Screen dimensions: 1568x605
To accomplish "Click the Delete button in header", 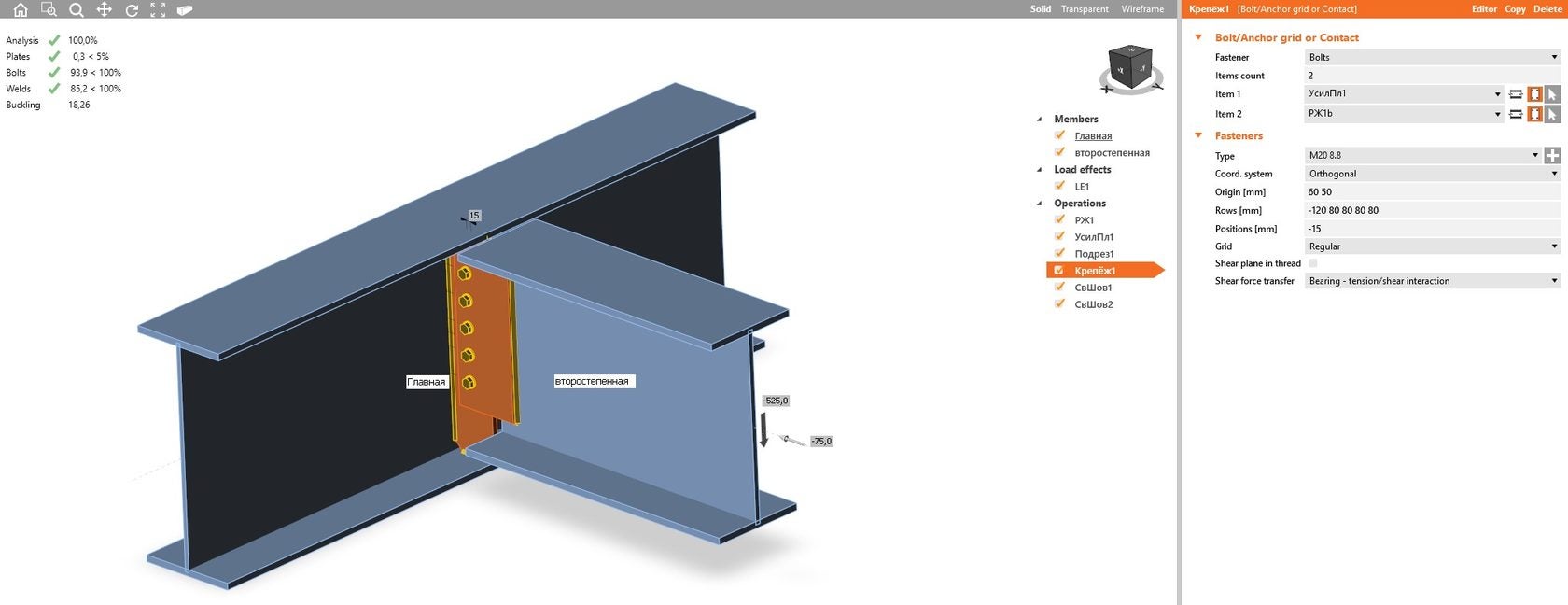I will click(1547, 9).
